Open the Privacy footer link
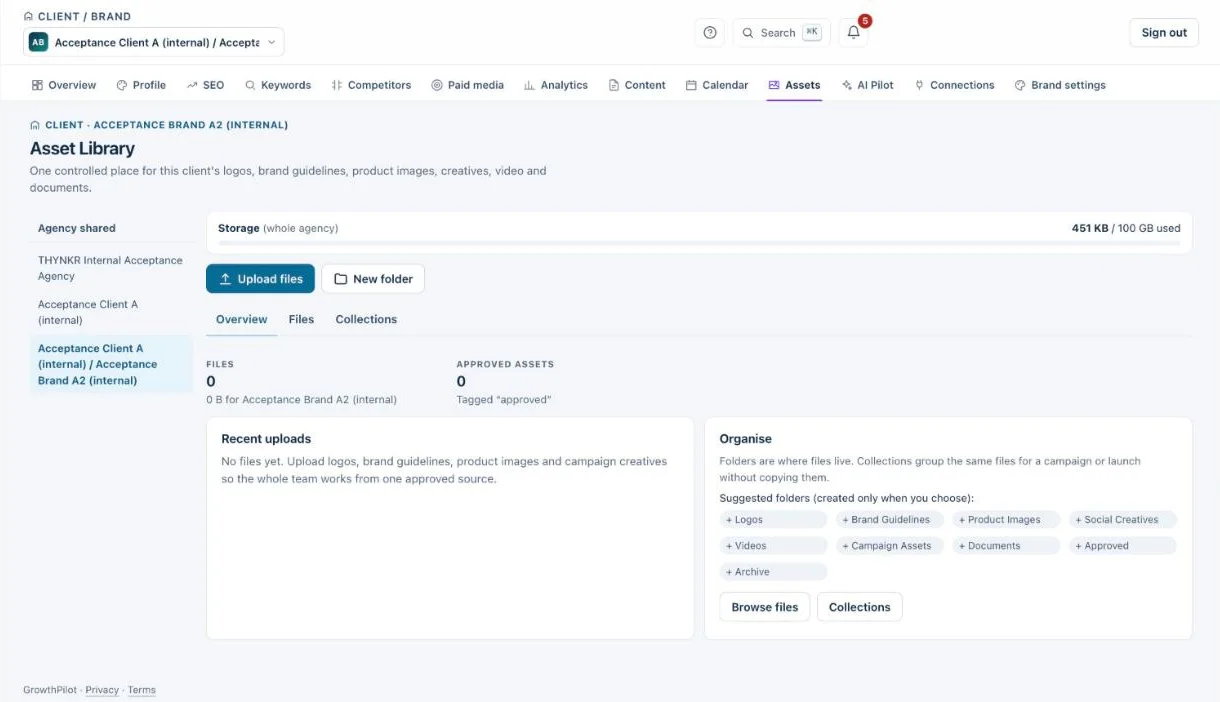 tap(102, 690)
